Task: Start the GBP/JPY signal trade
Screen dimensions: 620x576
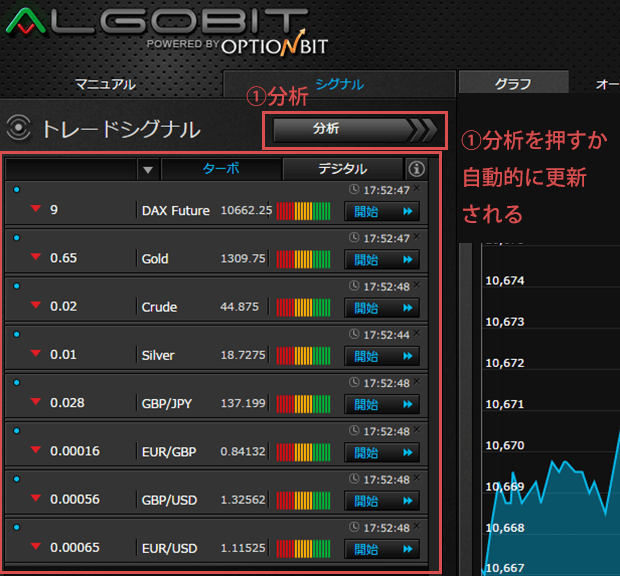Action: pos(382,404)
